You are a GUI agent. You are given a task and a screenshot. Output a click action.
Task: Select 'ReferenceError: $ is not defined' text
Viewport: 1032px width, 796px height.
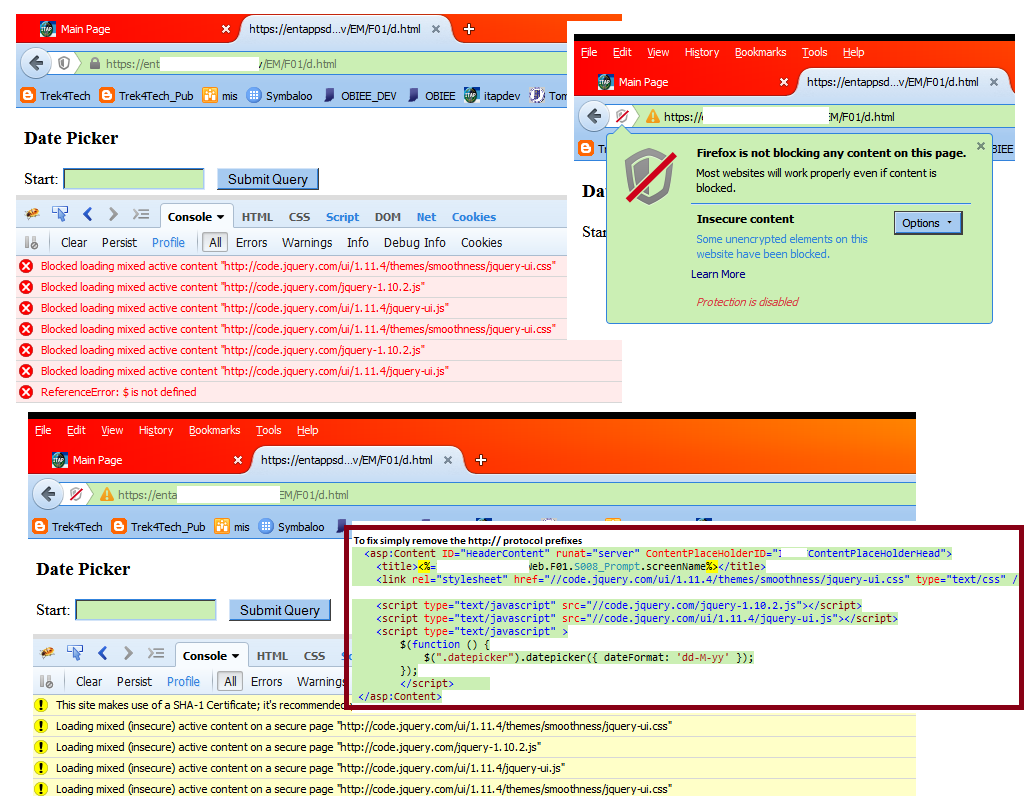(118, 392)
